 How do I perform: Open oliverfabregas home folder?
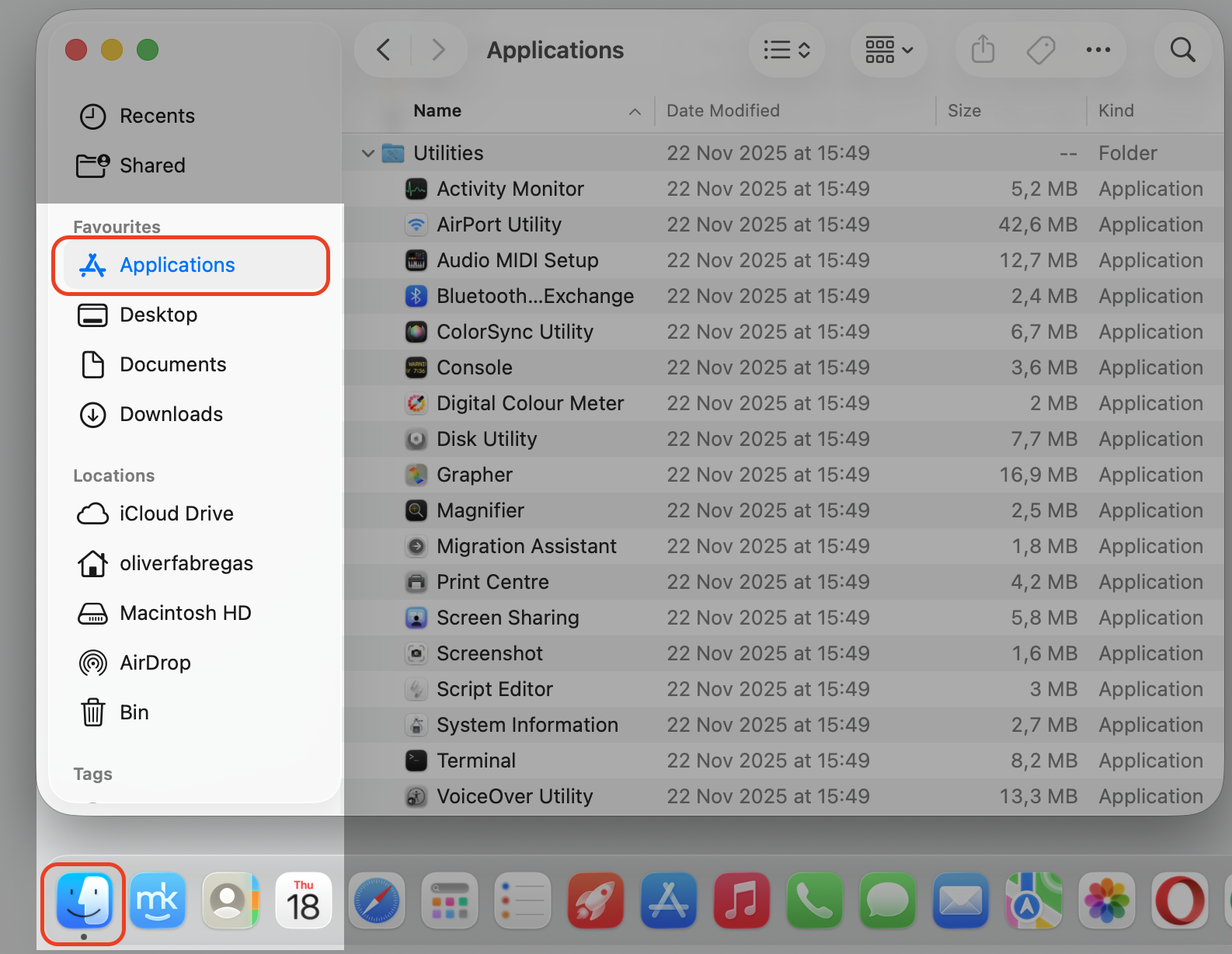pos(191,563)
